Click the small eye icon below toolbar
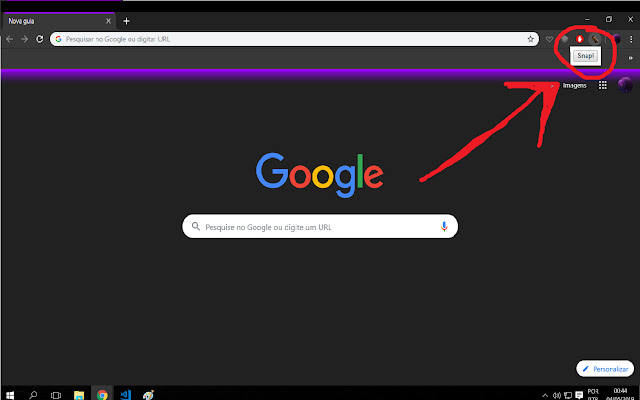Screen dimensions: 640x400 631,58
